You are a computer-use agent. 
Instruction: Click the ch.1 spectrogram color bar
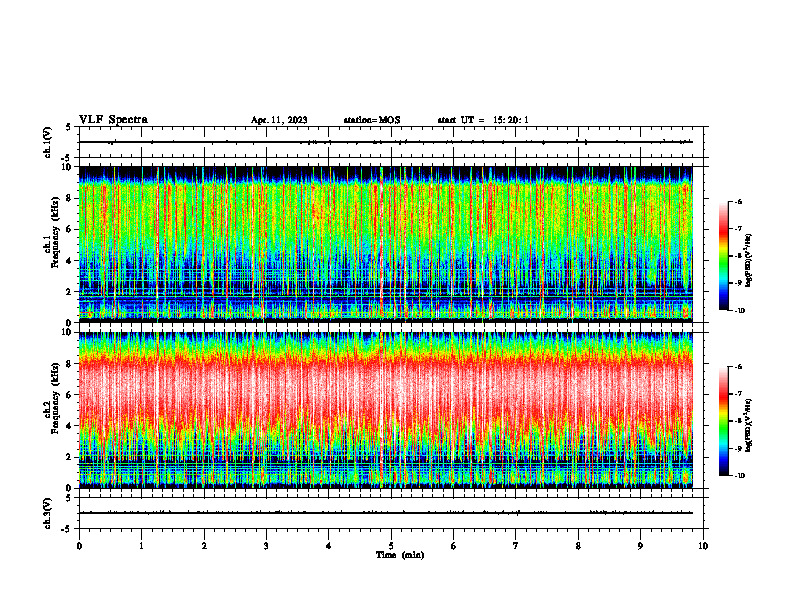(x=723, y=256)
